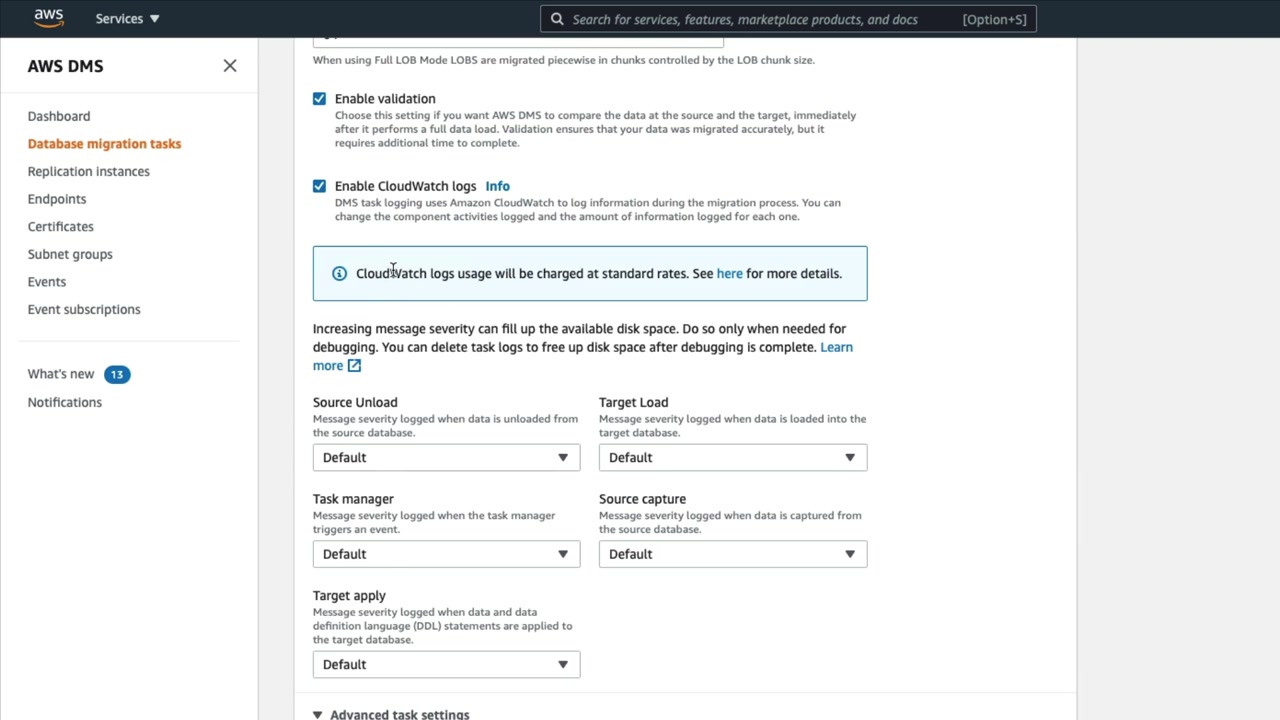Uncheck Enable CloudWatch logs
Viewport: 1280px width, 720px height.
pos(319,186)
